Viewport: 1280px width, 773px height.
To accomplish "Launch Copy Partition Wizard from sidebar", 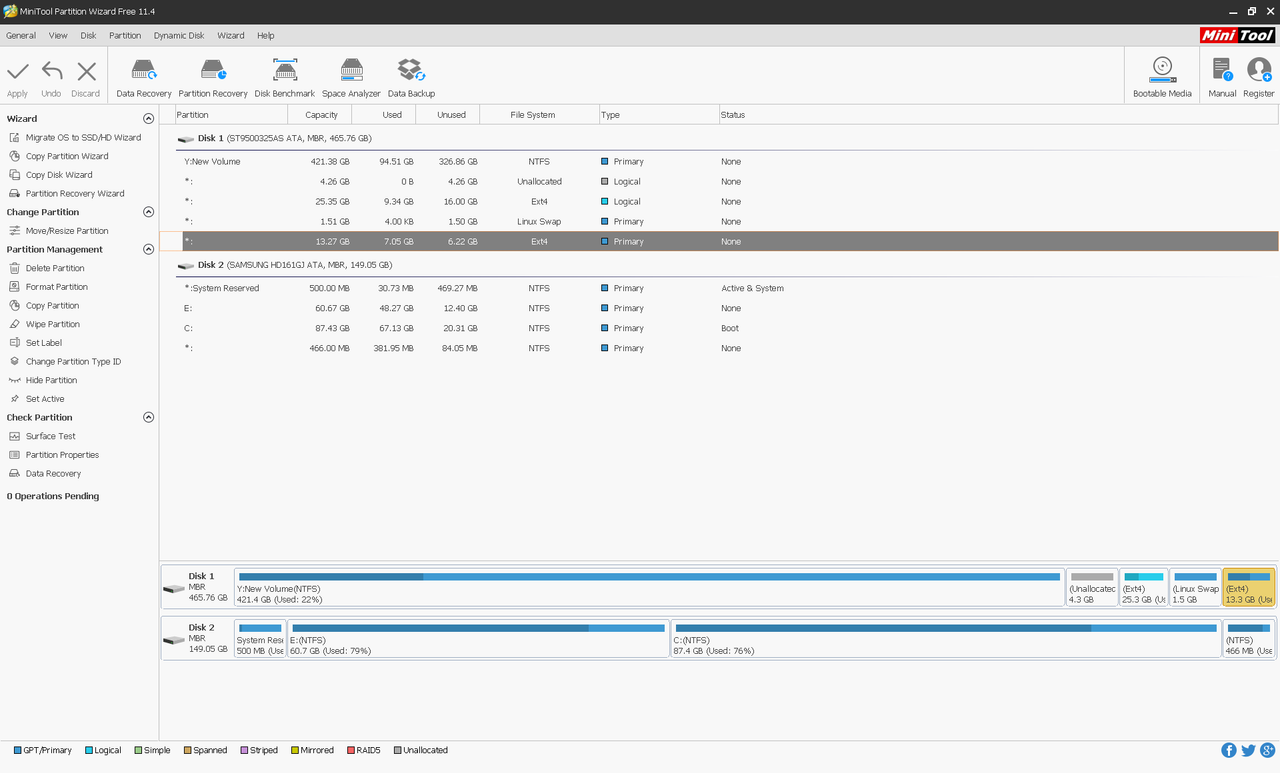I will [59, 156].
